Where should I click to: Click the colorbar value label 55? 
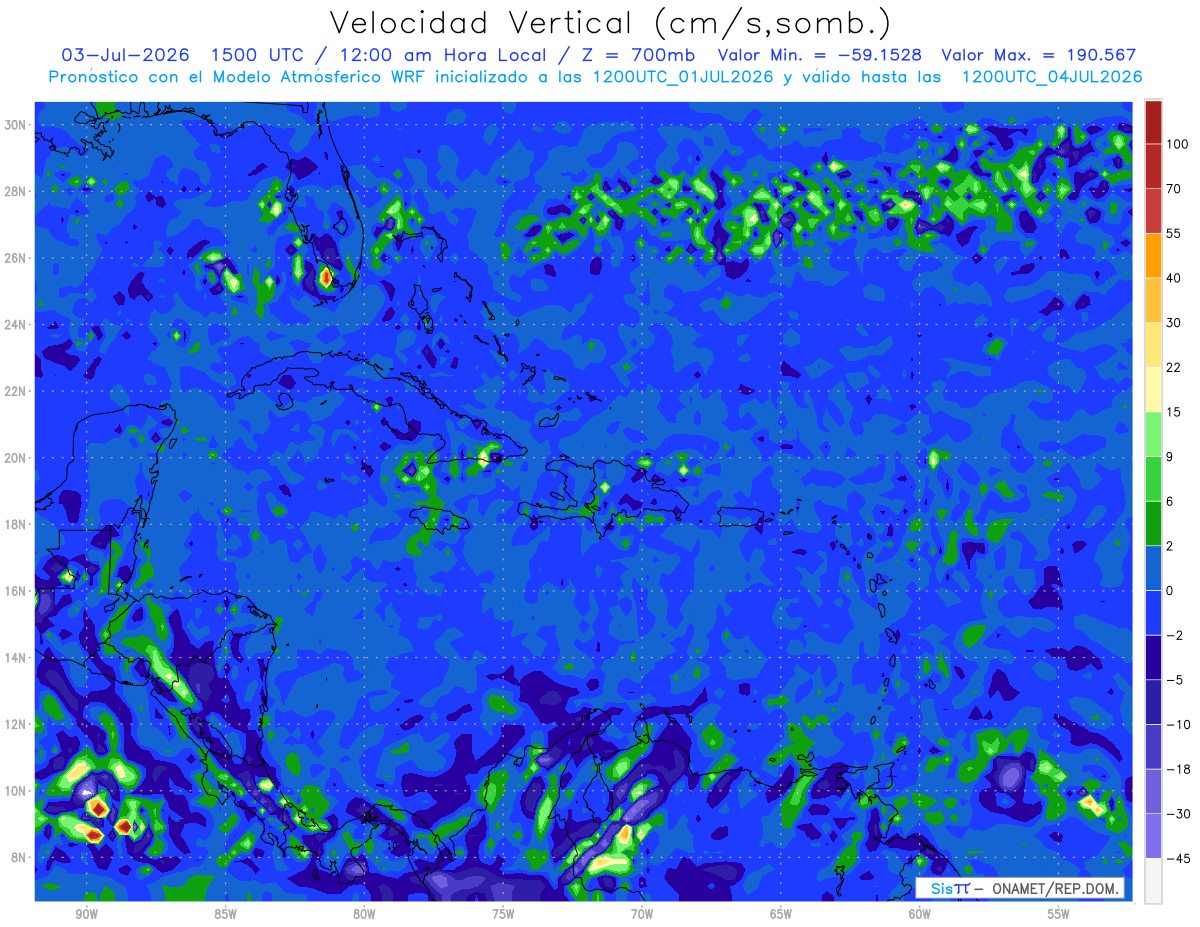(x=1174, y=233)
